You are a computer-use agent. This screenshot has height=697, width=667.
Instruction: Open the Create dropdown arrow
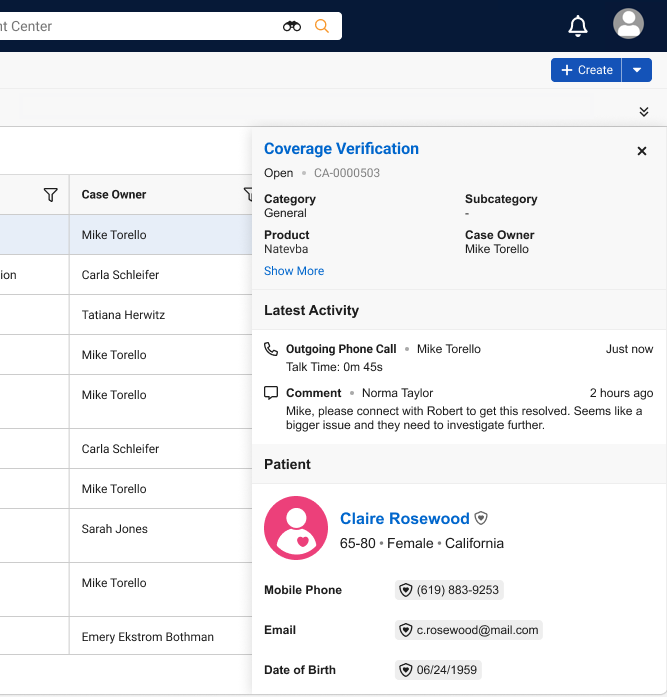637,70
